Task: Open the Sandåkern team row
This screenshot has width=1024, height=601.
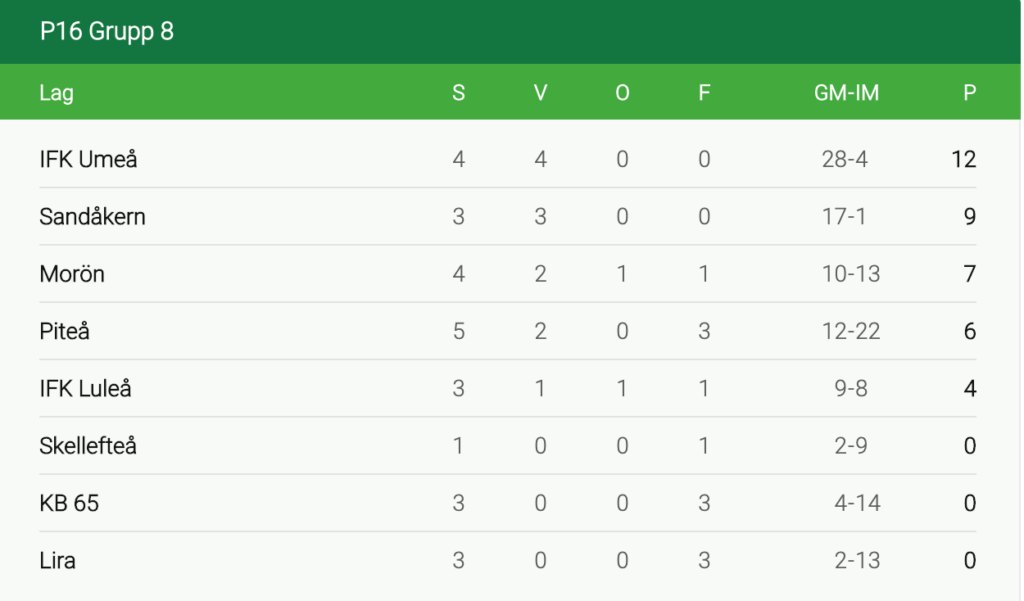Action: [x=92, y=216]
